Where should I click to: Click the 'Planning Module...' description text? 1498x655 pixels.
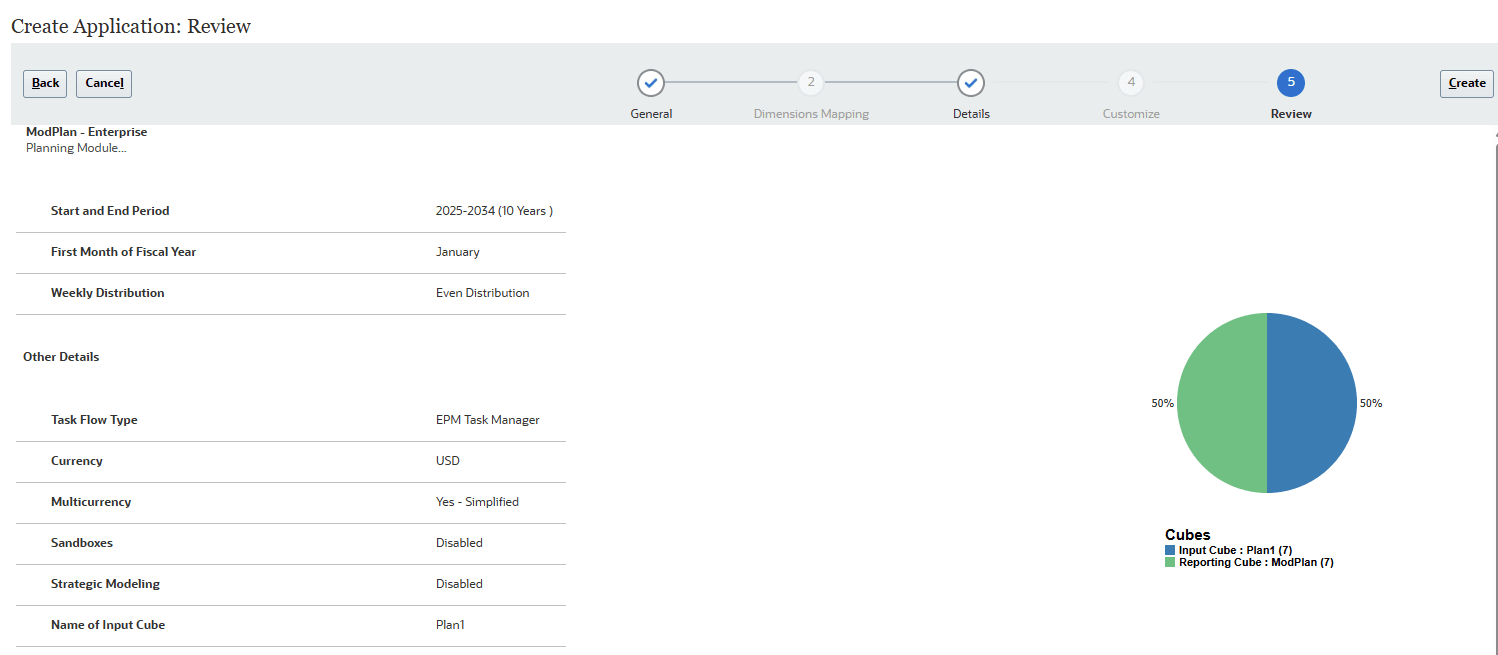76,148
